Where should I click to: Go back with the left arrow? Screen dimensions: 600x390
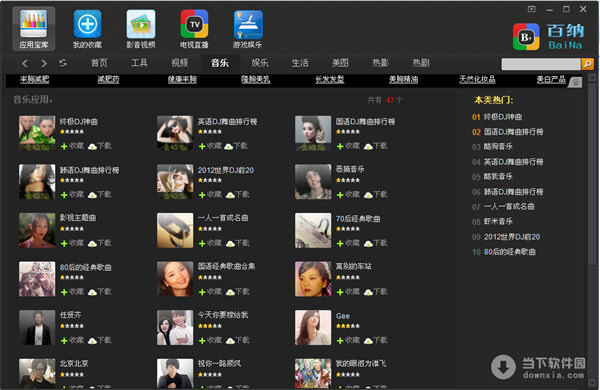click(25, 63)
